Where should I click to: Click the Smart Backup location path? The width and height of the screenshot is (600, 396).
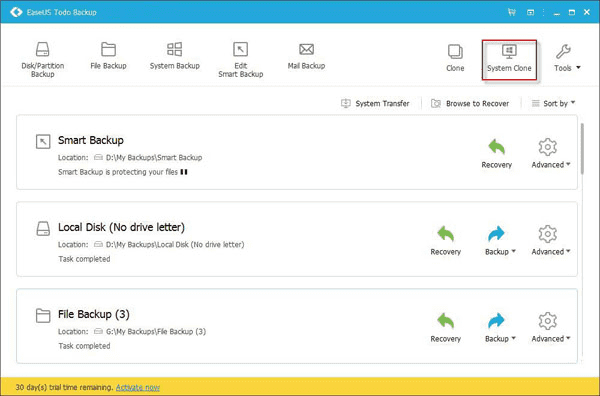[154, 157]
